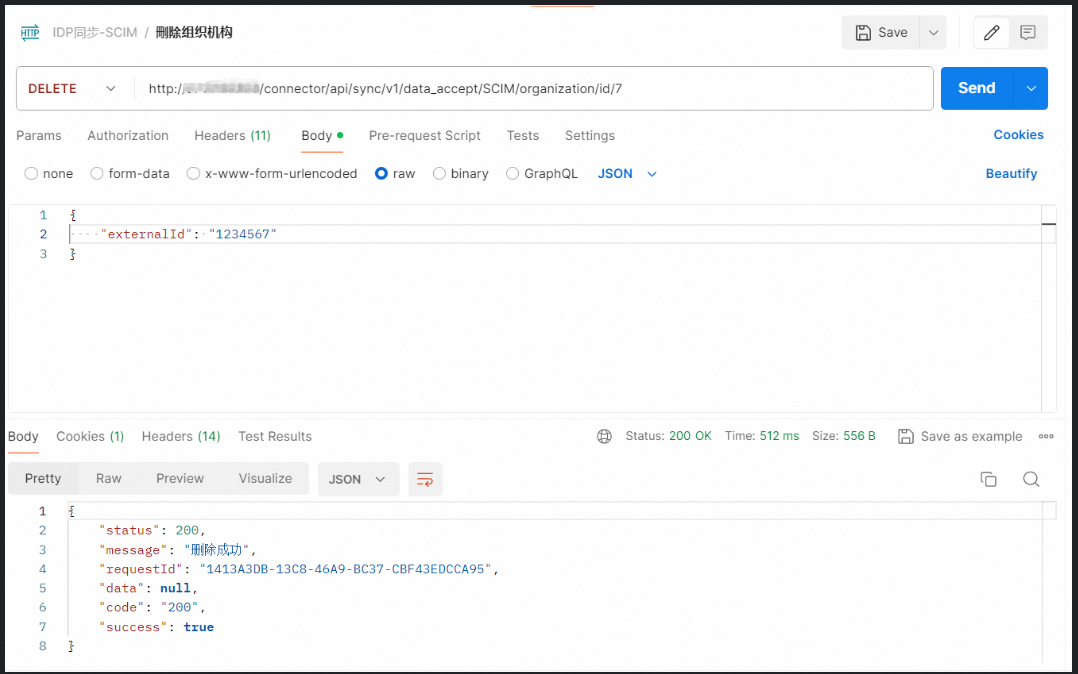Open the DELETE method dropdown

74,89
